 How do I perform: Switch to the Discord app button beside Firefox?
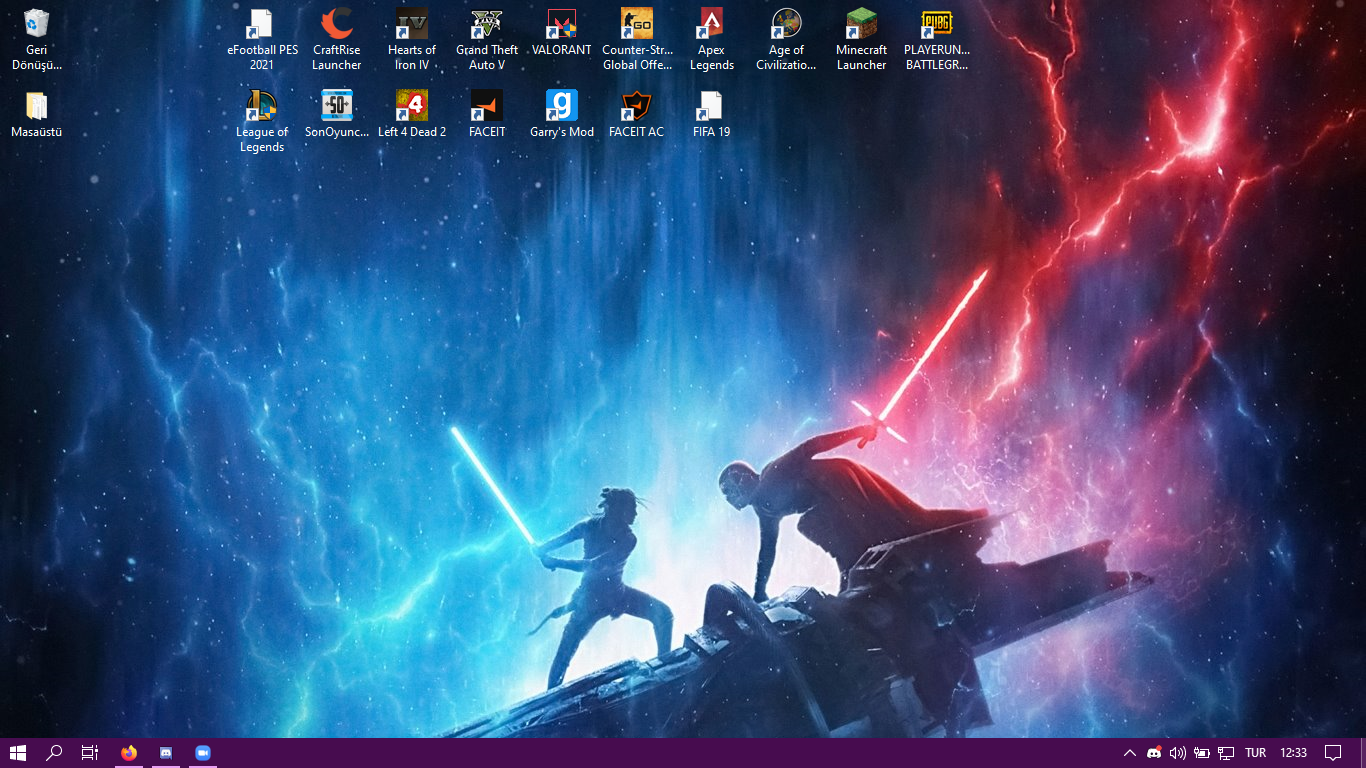pos(166,753)
